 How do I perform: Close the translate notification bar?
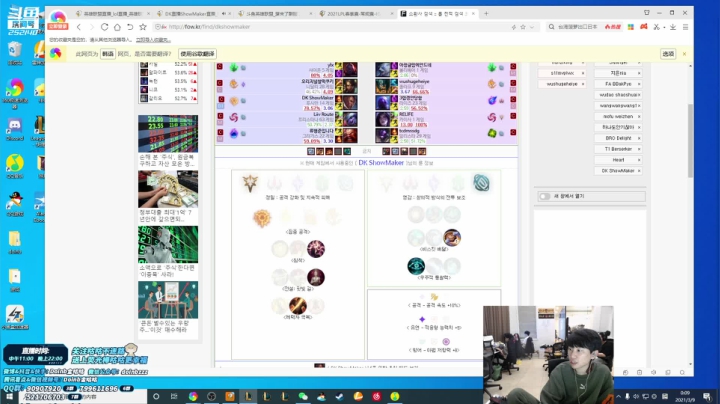(x=684, y=54)
